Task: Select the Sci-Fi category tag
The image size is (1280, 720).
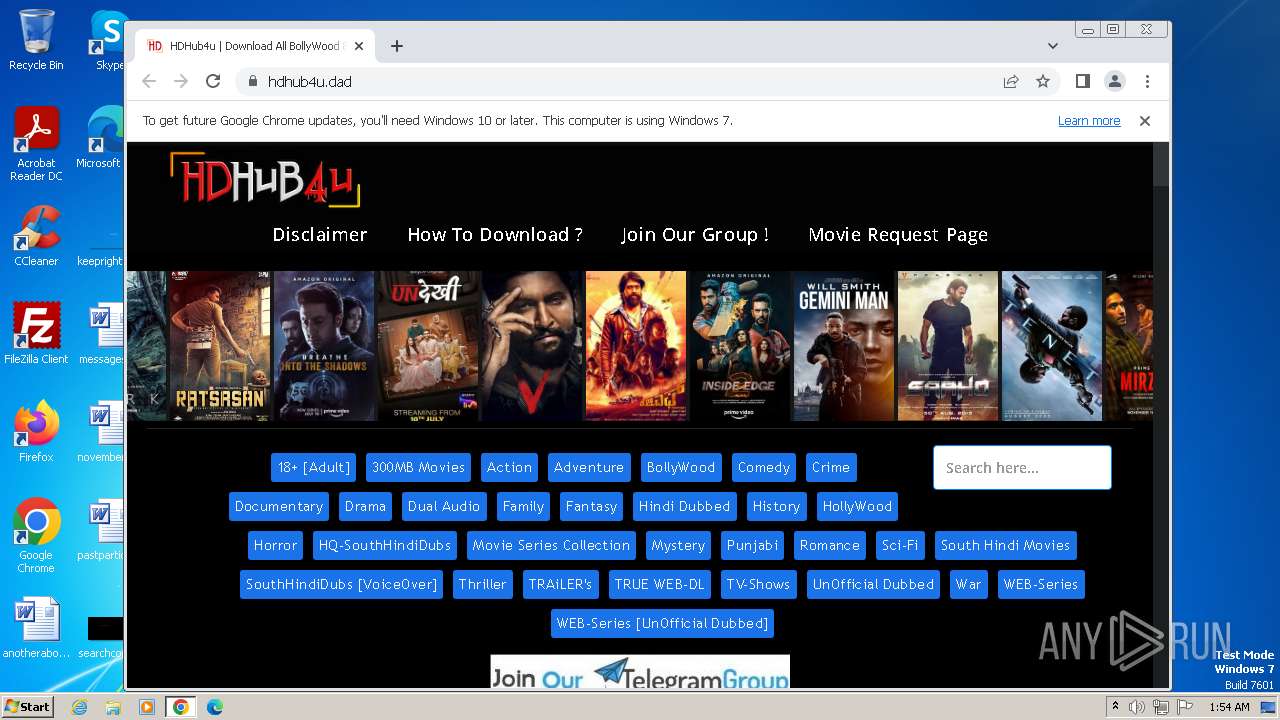Action: coord(900,545)
